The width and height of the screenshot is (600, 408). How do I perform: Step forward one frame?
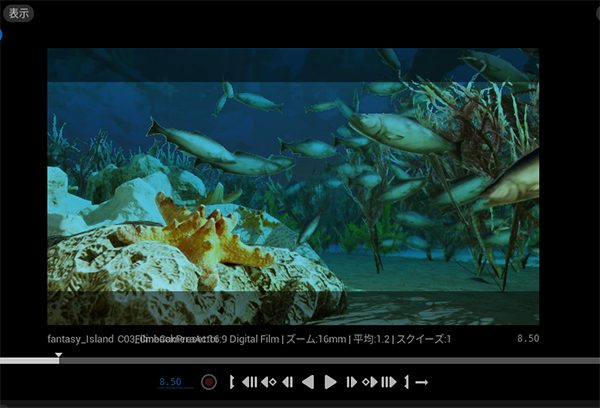351,382
